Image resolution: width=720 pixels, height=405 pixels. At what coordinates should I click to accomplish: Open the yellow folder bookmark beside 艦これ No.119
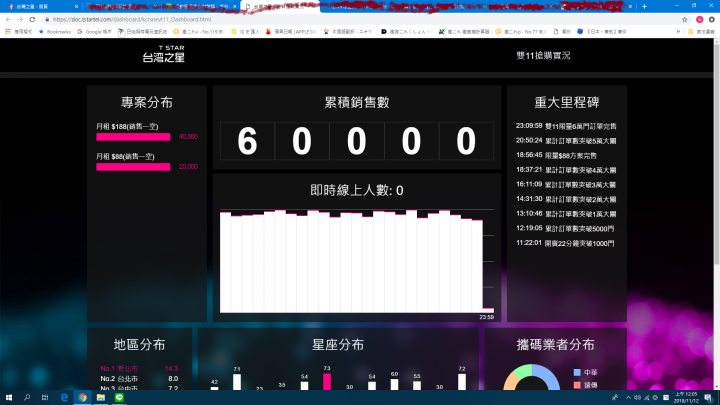[x=245, y=32]
